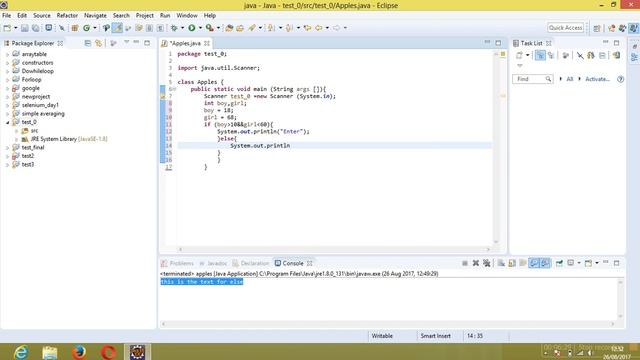Click Open Console icon in console toolbar
Screen dimensions: 640x360
tap(588, 263)
